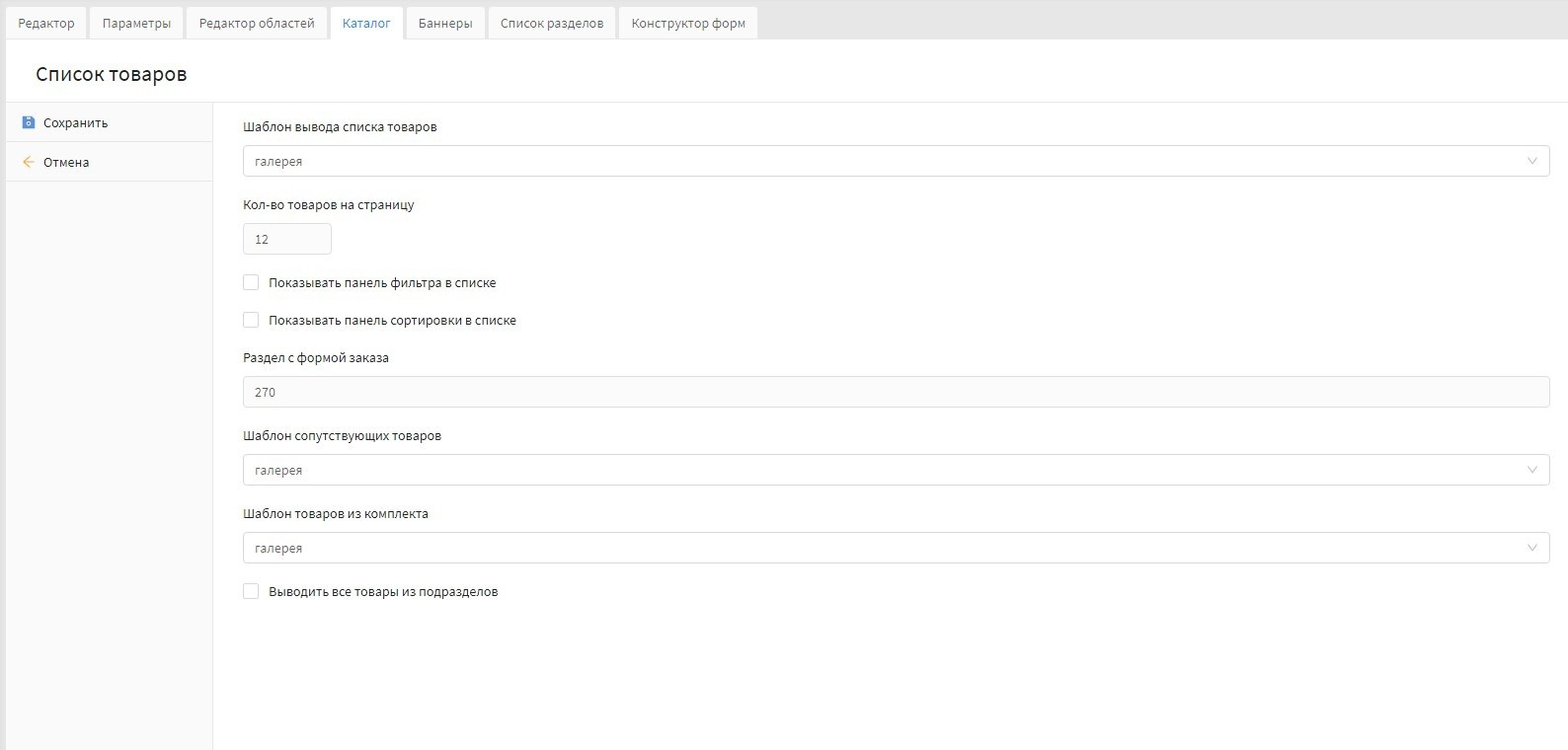The height and width of the screenshot is (750, 1568).
Task: Open the bundle products template dropdown
Action: click(896, 548)
